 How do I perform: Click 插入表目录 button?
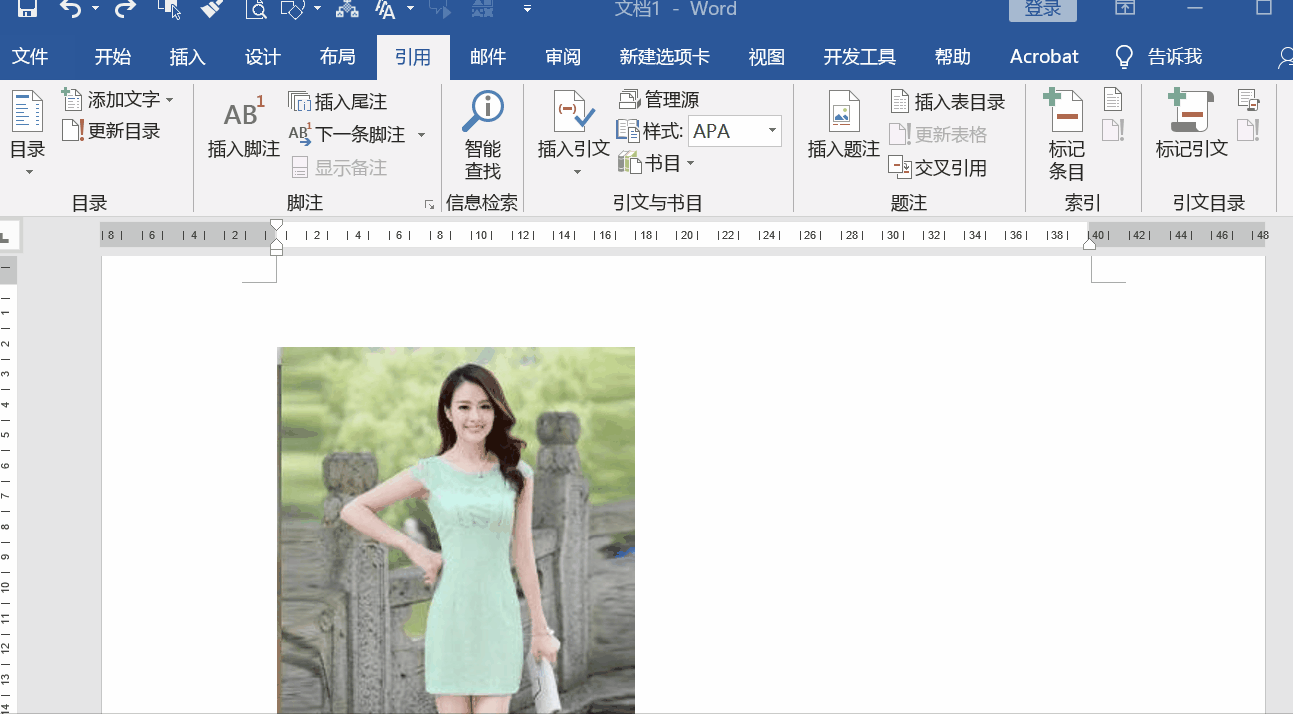[948, 101]
